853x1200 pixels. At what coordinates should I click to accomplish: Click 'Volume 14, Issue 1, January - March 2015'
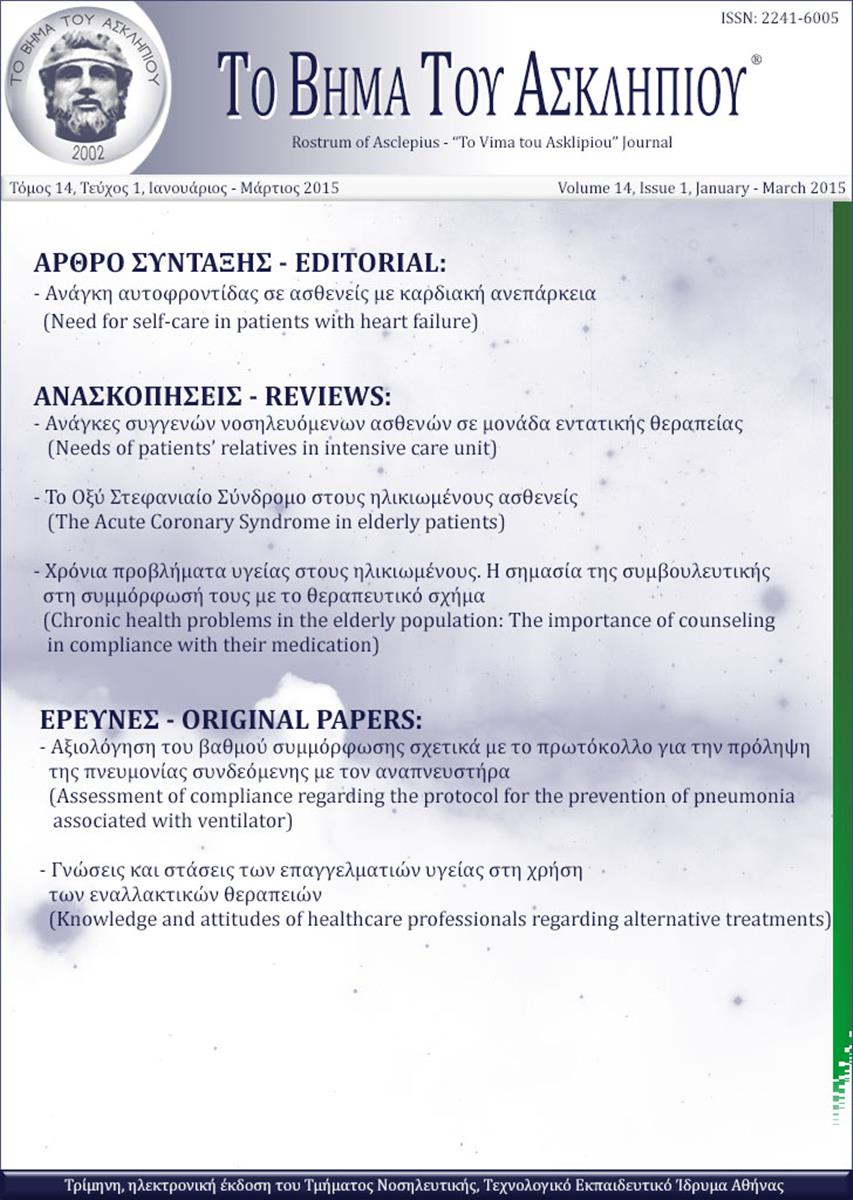[702, 188]
